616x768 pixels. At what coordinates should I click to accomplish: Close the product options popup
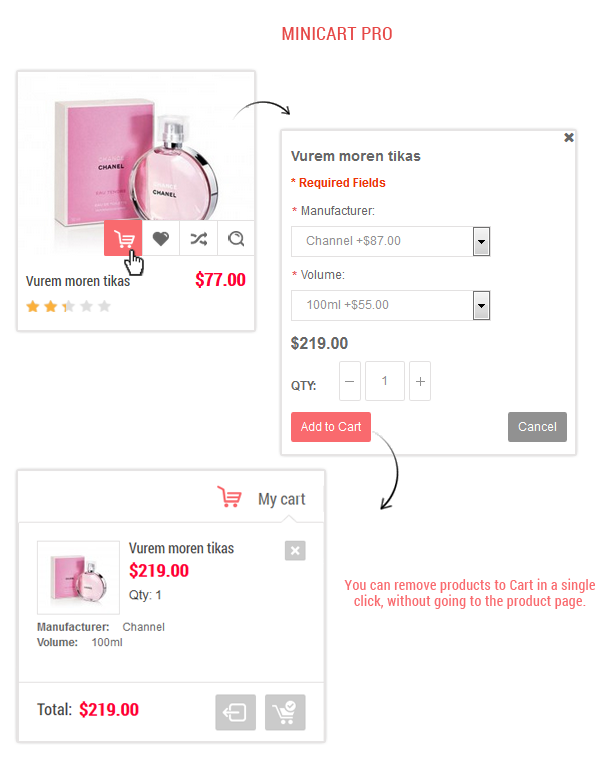[x=569, y=138]
